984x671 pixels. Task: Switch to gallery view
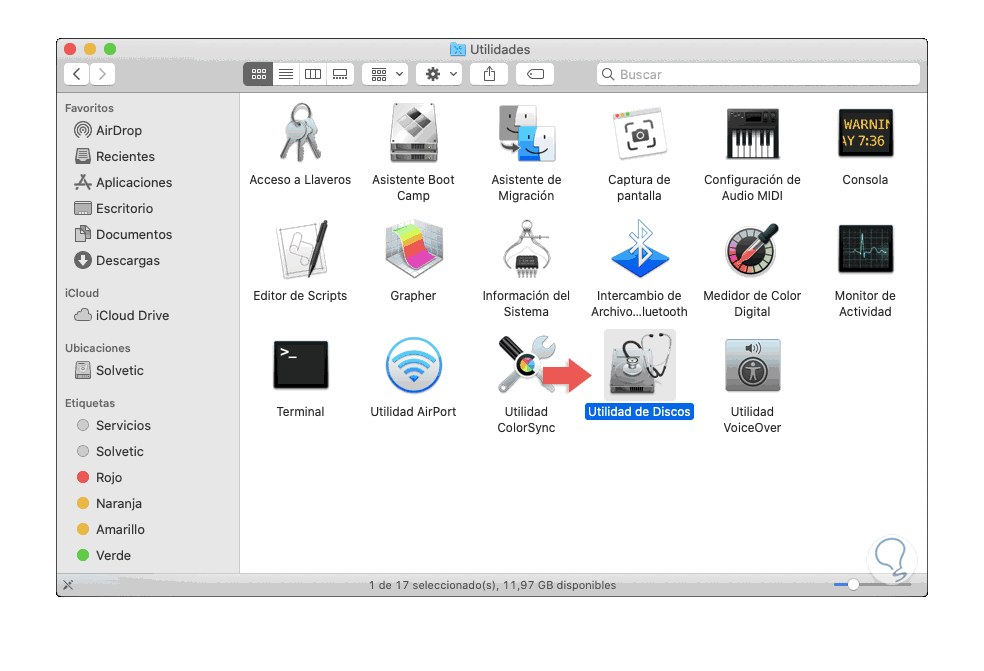(x=340, y=74)
